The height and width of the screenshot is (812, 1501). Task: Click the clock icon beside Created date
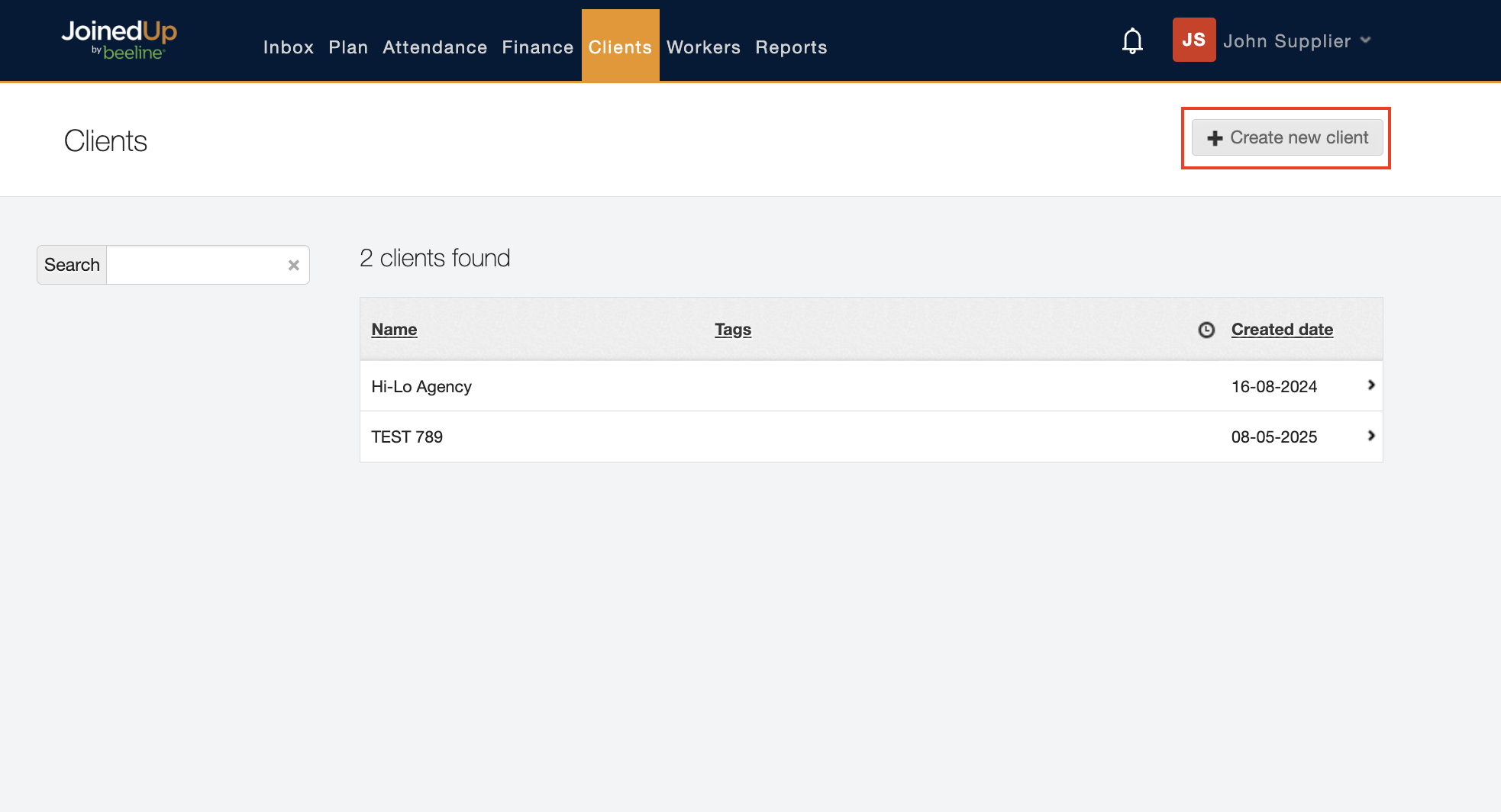pos(1206,330)
